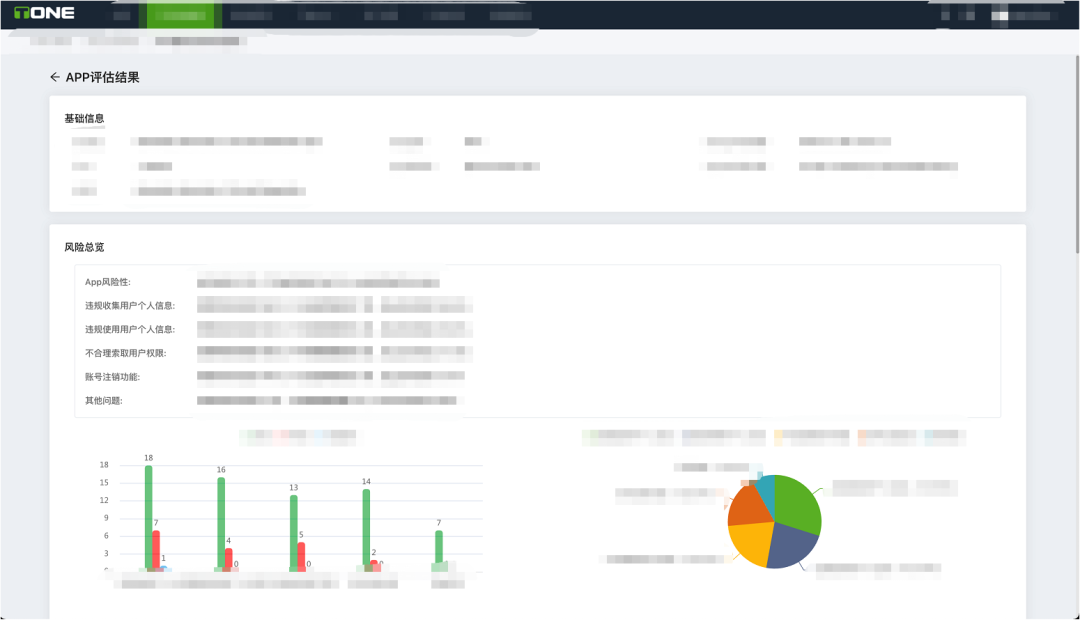Click the 不合理索取用户权限 label
This screenshot has height=622, width=1080.
coord(125,353)
